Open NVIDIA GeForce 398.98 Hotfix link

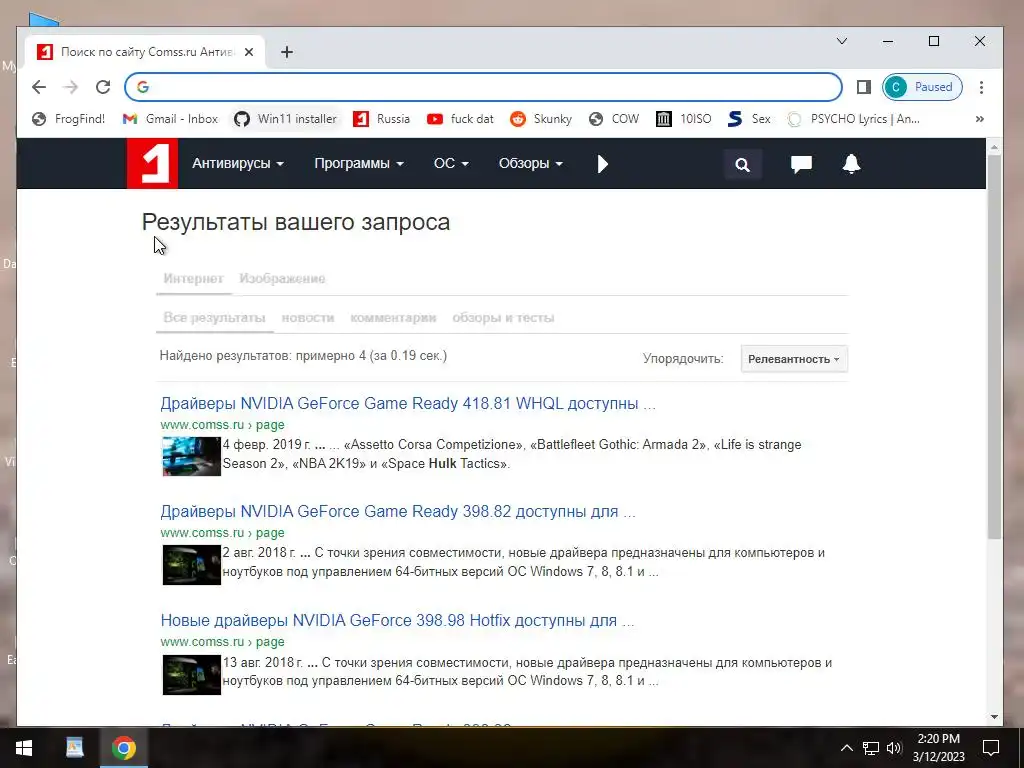397,620
